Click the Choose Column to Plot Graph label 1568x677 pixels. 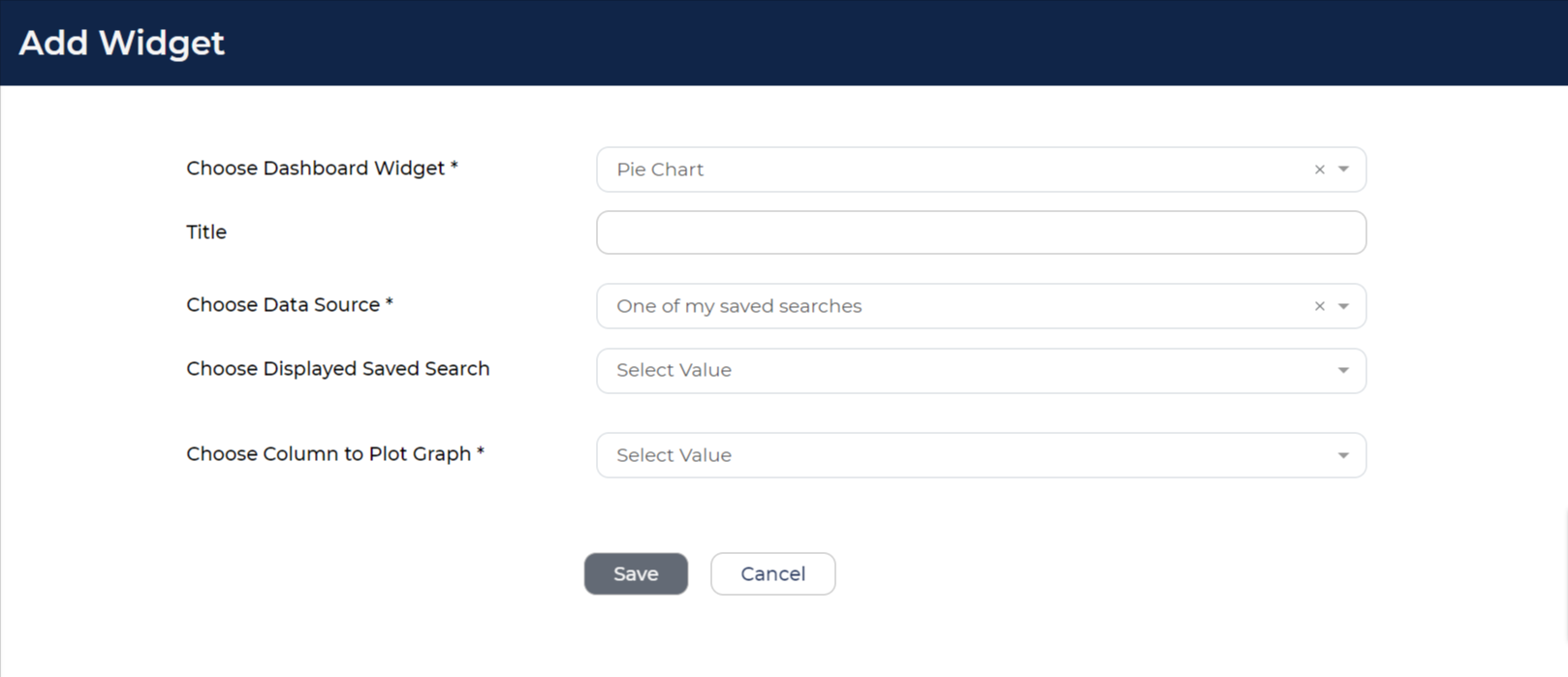[335, 454]
